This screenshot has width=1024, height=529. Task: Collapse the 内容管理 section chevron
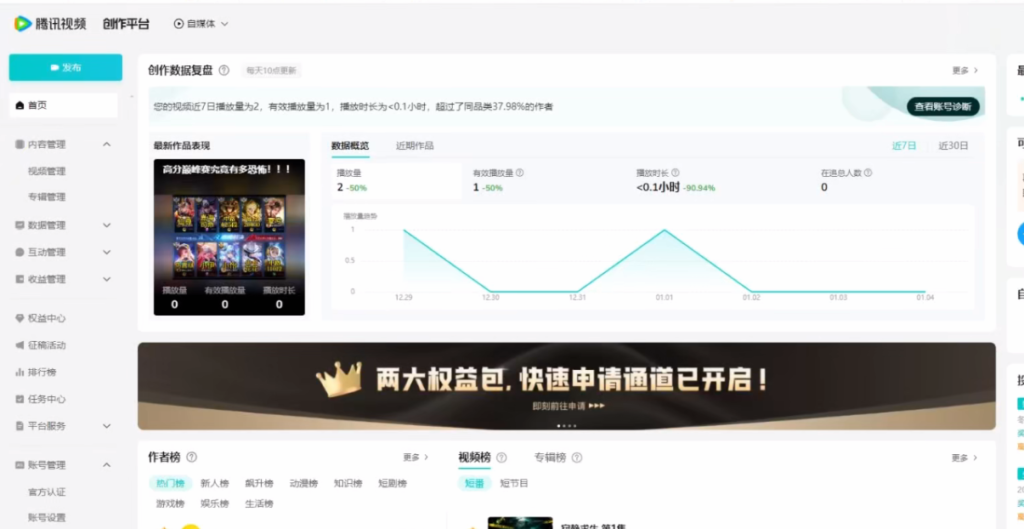pos(107,144)
